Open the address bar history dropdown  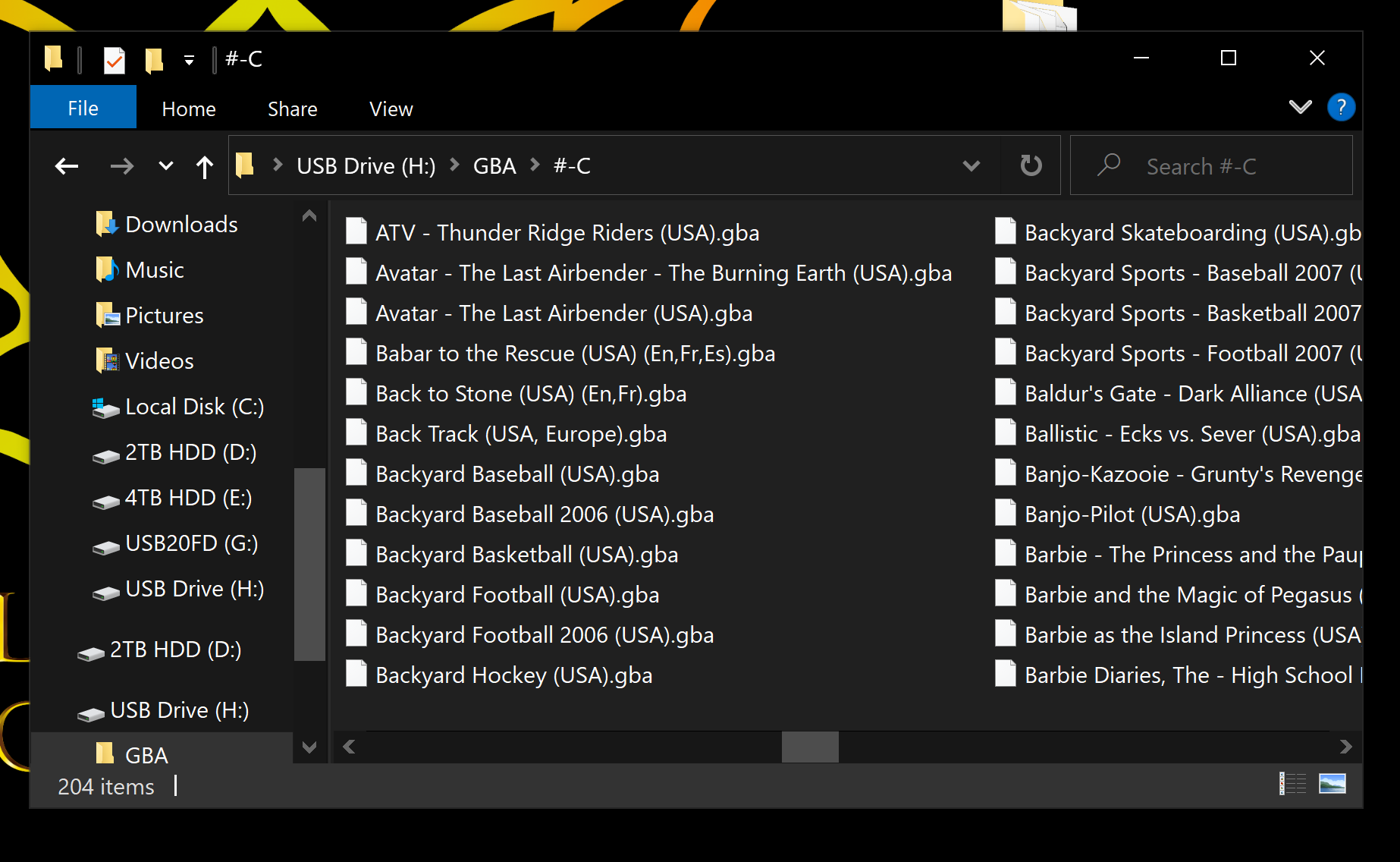[x=971, y=165]
